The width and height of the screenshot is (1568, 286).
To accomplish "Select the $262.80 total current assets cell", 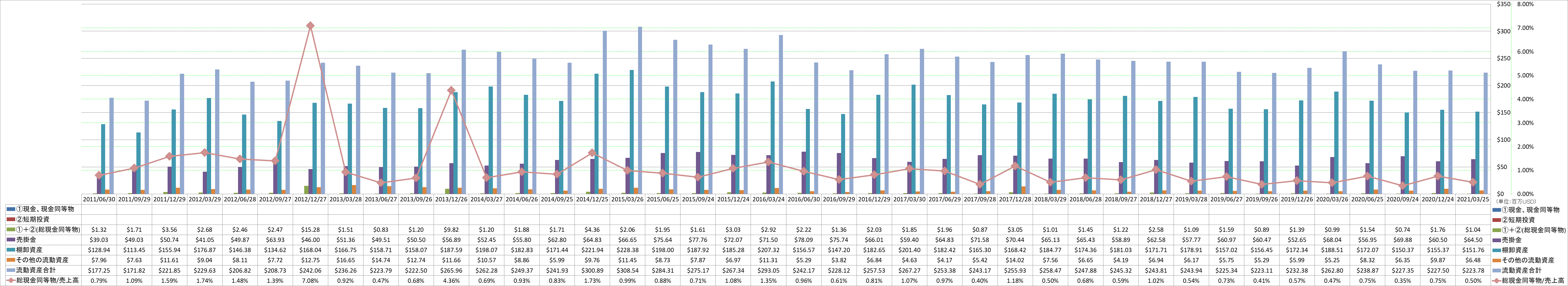I will point(1332,270).
